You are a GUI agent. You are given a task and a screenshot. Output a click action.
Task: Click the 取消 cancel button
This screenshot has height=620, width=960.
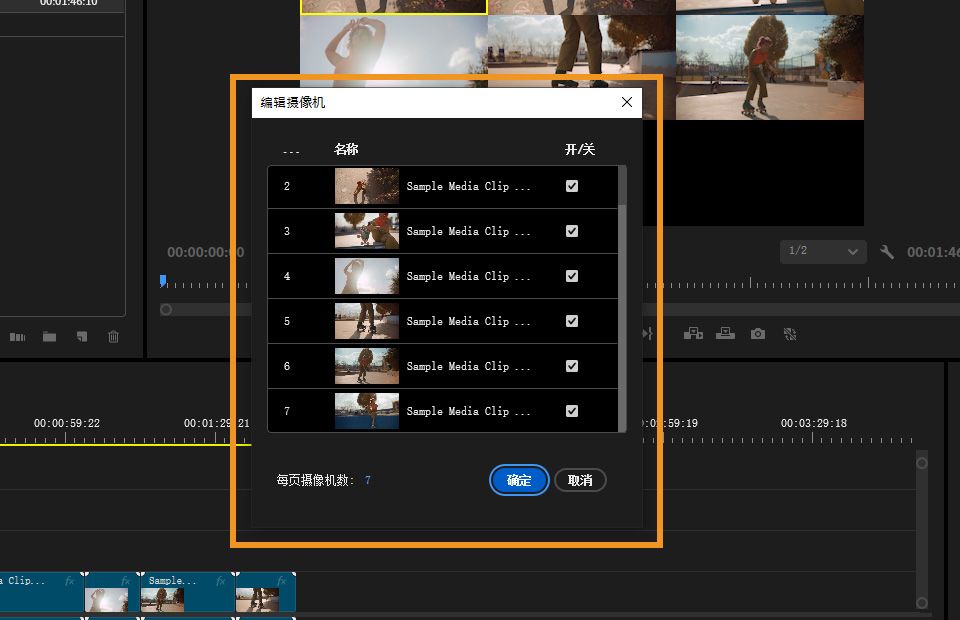[580, 480]
